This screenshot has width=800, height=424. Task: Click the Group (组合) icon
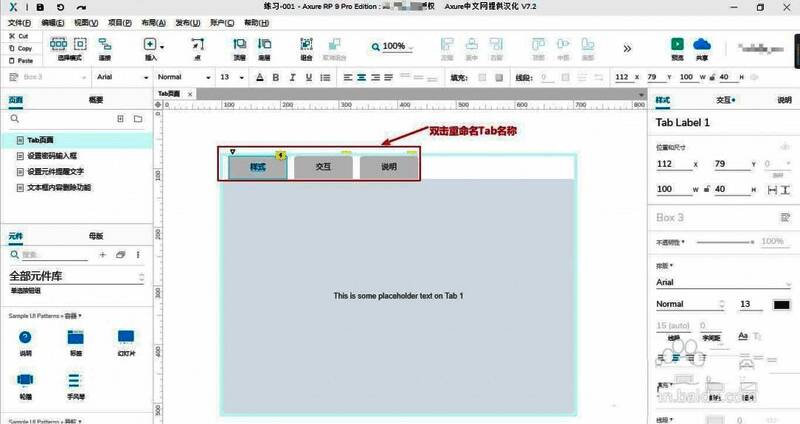(x=306, y=45)
